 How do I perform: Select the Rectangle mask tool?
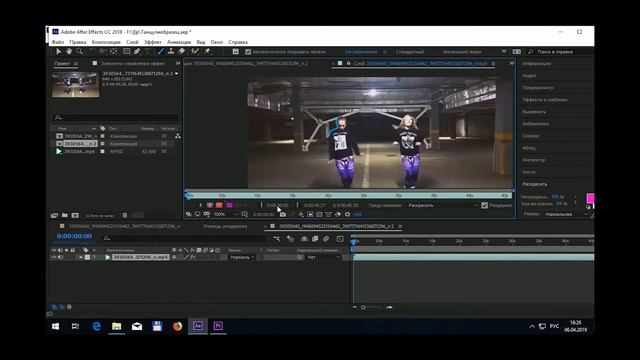pyautogui.click(x=127, y=51)
